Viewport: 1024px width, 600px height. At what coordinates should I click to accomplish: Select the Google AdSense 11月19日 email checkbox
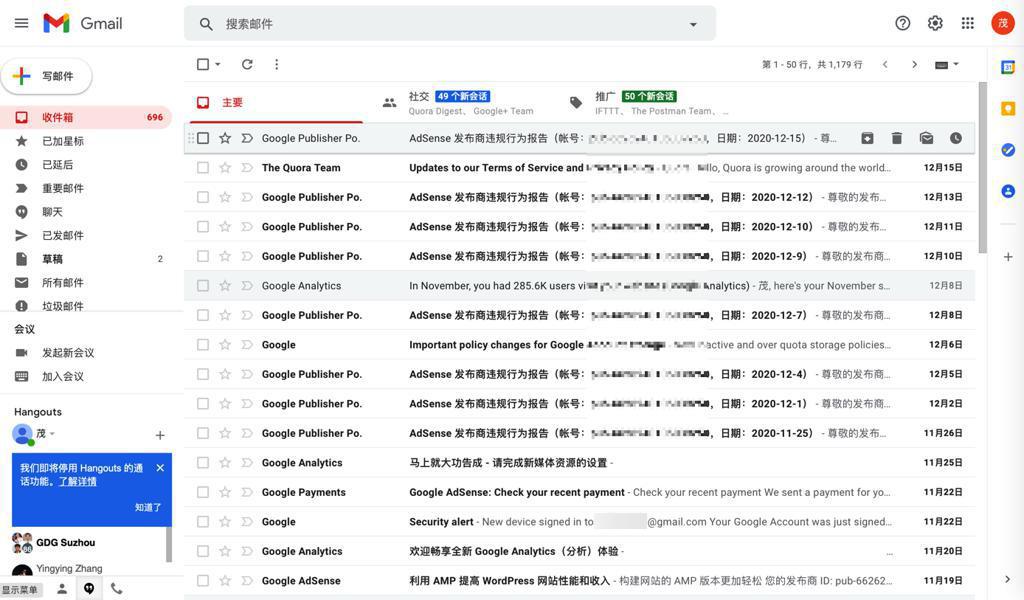pyautogui.click(x=203, y=580)
